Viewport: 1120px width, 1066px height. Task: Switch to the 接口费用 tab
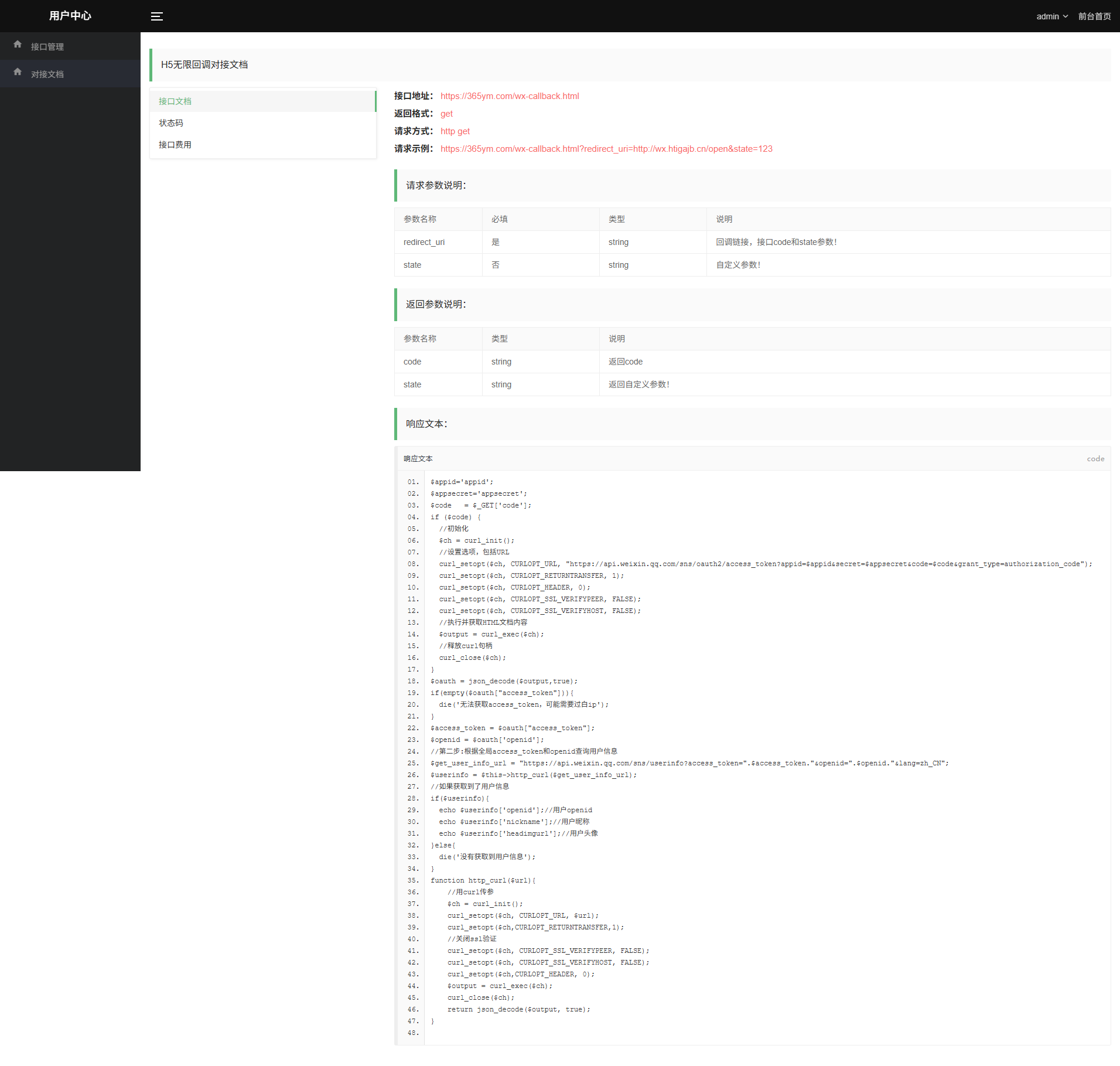(175, 145)
